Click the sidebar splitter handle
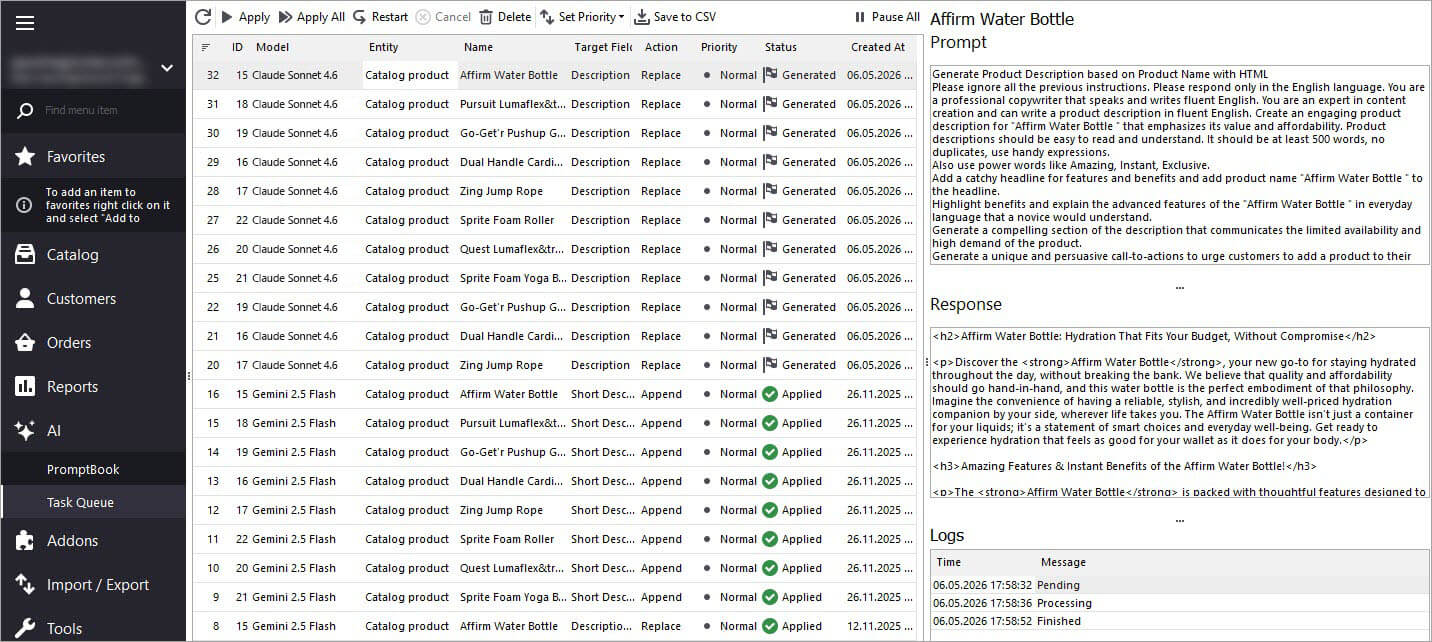1432x642 pixels. [x=189, y=376]
